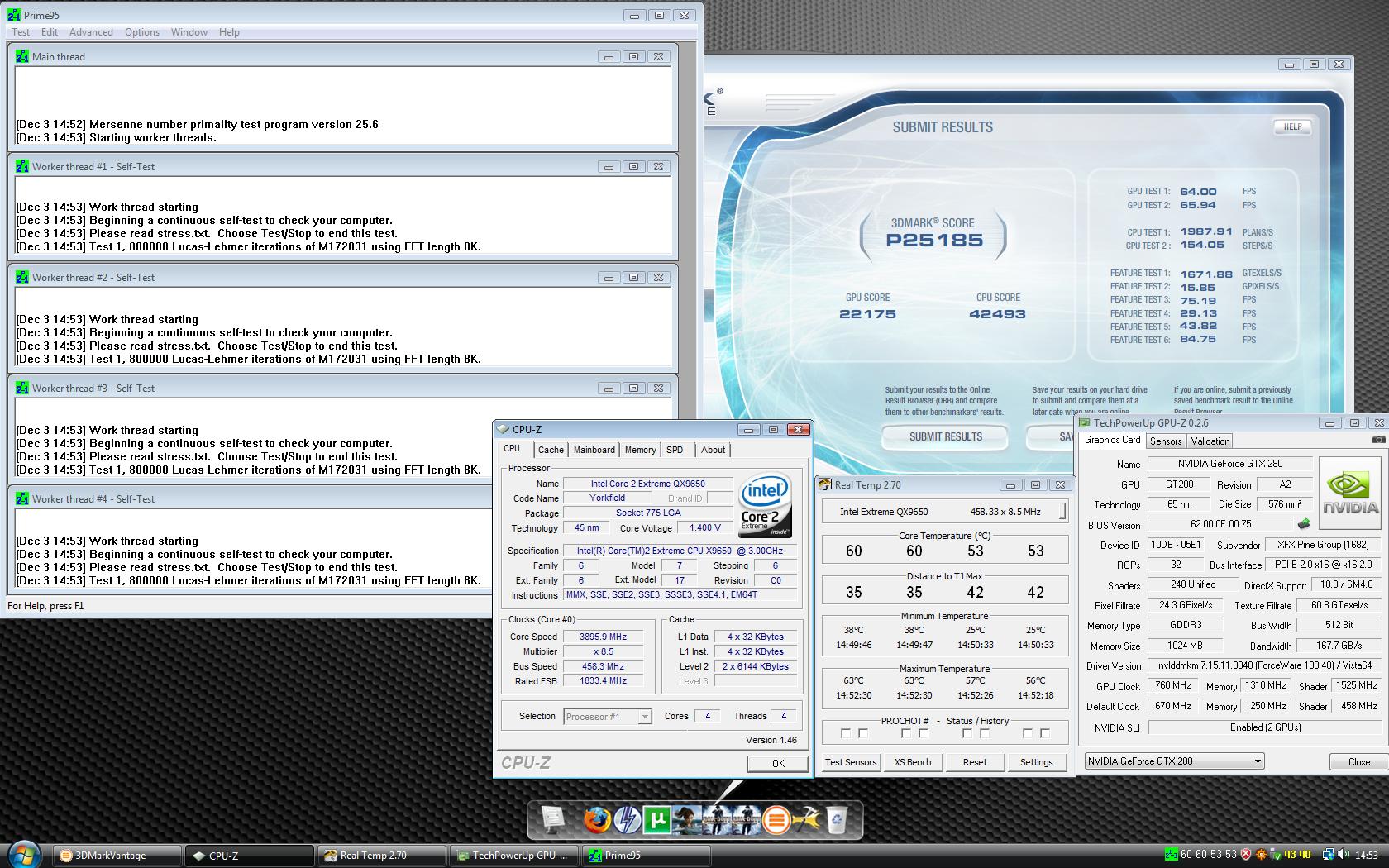Viewport: 1389px width, 868px height.
Task: Click the CPU-Z title bar icon
Action: (x=504, y=429)
